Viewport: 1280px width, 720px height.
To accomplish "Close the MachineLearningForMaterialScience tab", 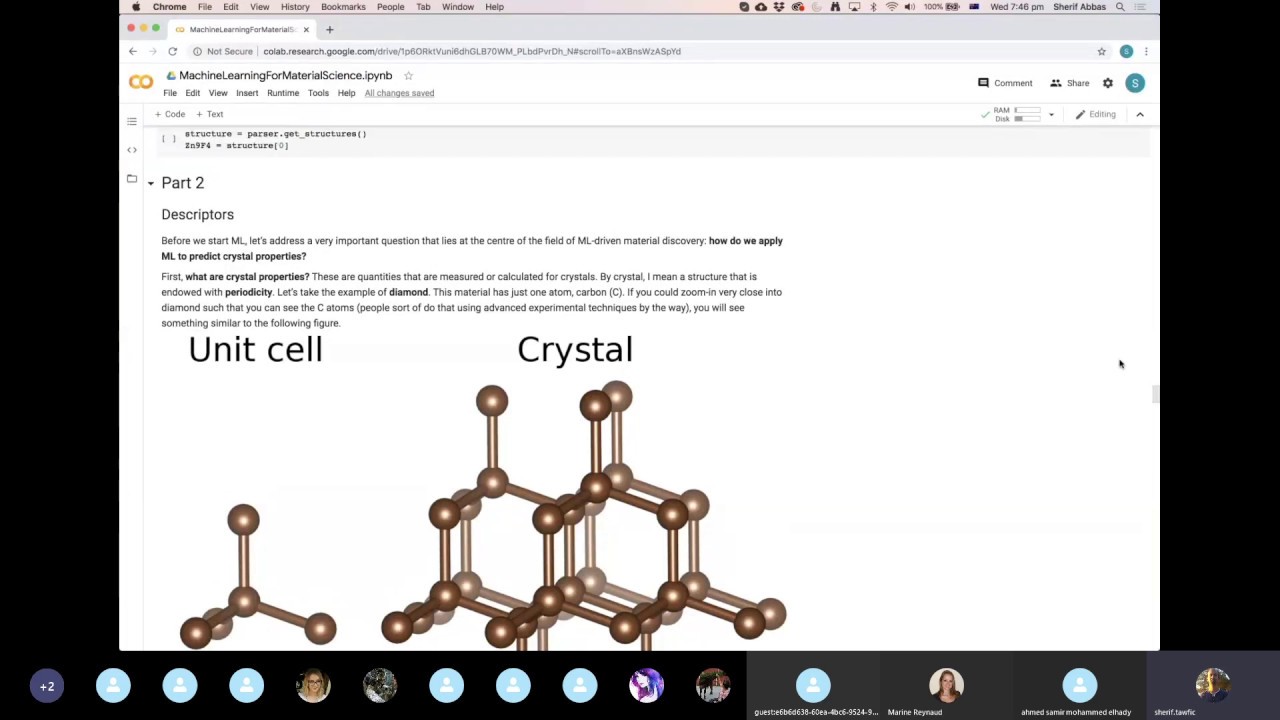I will 306,29.
